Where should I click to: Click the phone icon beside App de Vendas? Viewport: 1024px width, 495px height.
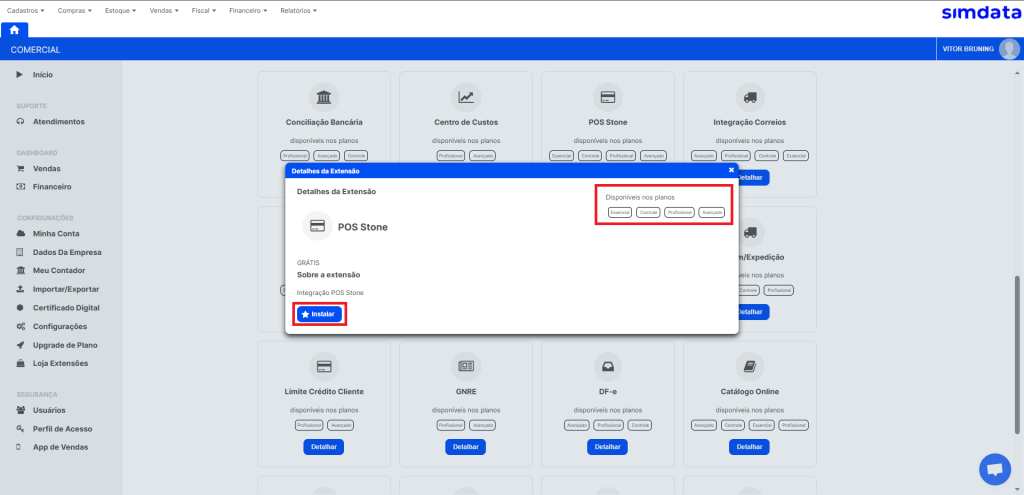[x=19, y=447]
